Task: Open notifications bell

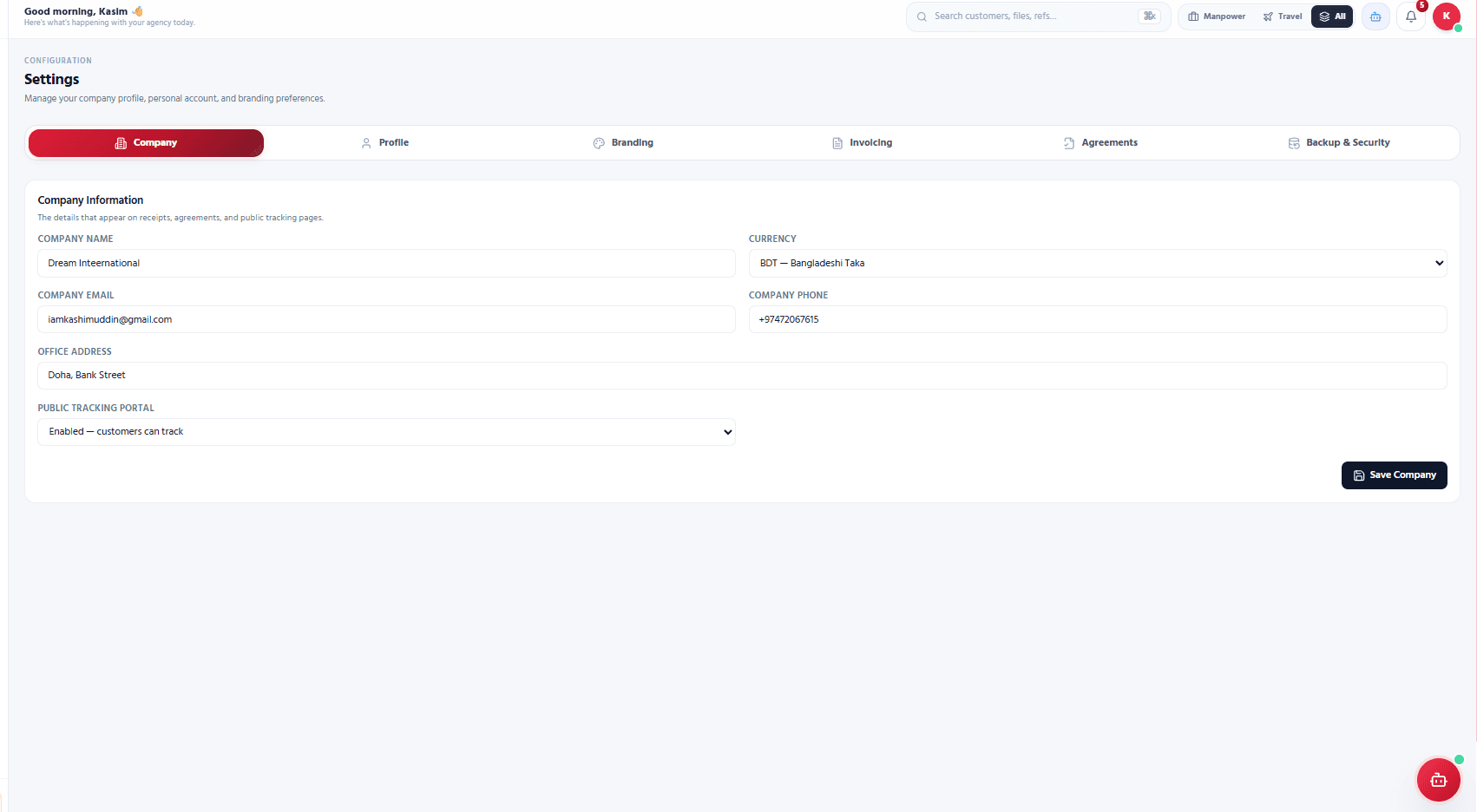Action: pyautogui.click(x=1411, y=16)
